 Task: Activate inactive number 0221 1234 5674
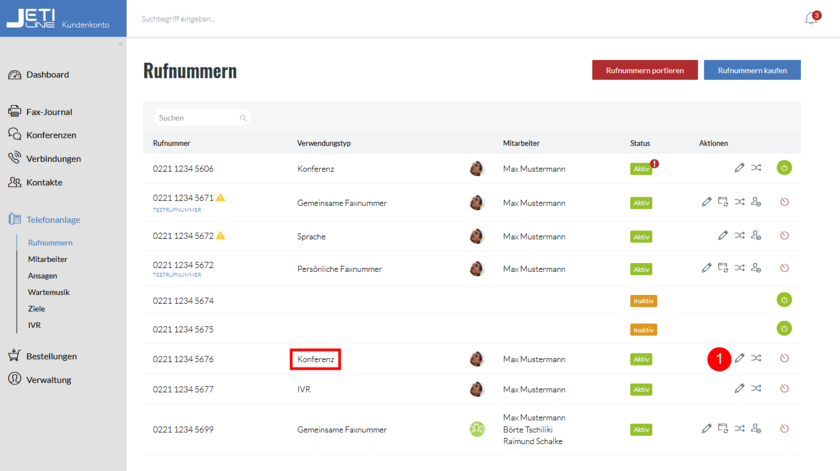(x=784, y=300)
